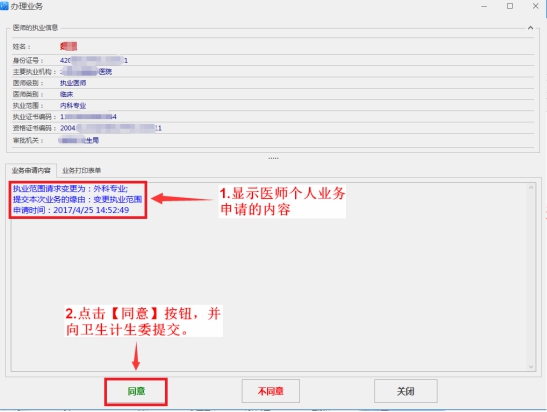
Task: Click the 关闭 button
Action: [x=406, y=391]
